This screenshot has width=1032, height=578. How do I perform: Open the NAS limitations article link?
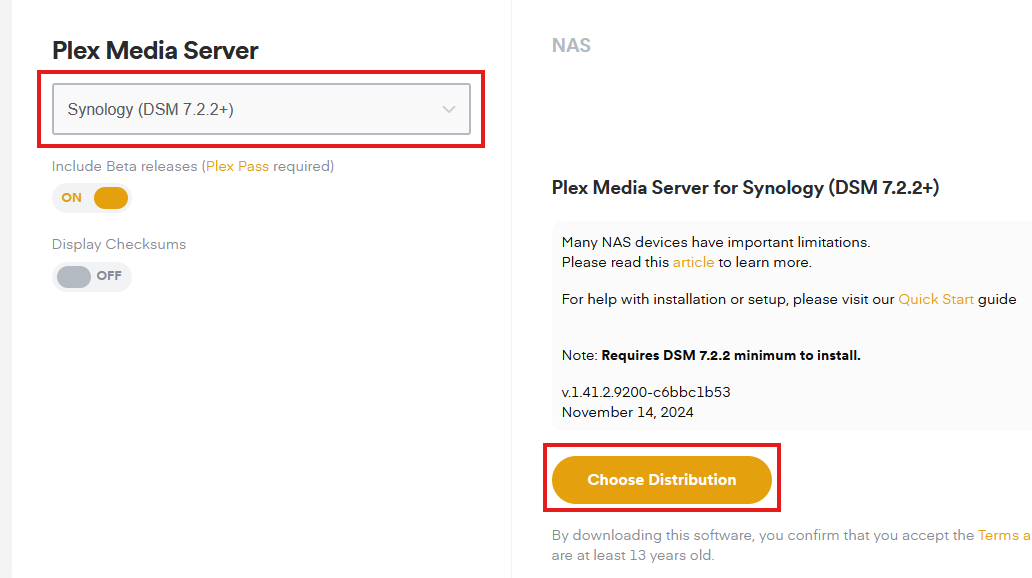[693, 262]
